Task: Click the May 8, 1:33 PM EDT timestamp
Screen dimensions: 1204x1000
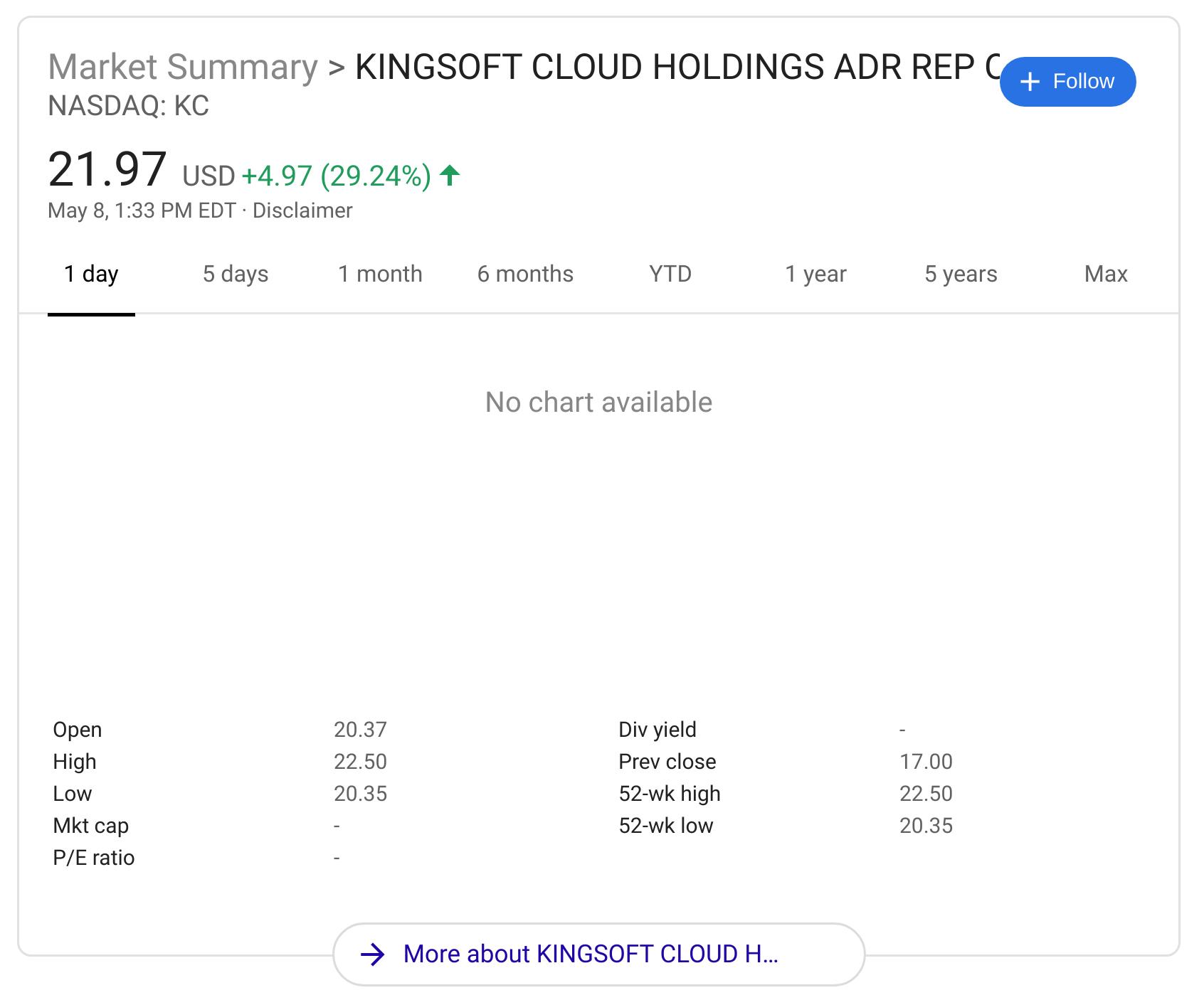Action: [x=142, y=211]
